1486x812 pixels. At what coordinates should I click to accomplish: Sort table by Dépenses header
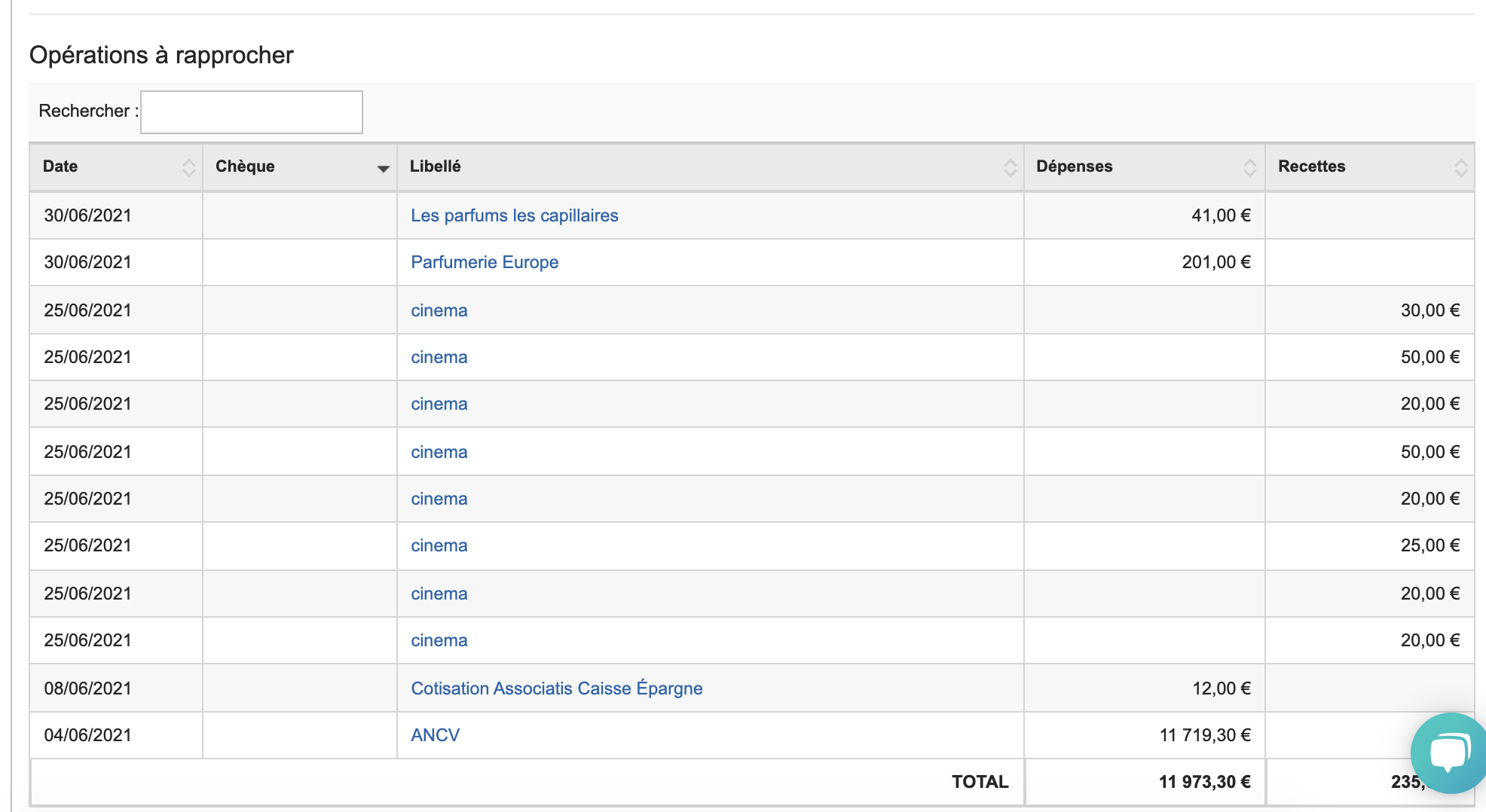(1074, 166)
